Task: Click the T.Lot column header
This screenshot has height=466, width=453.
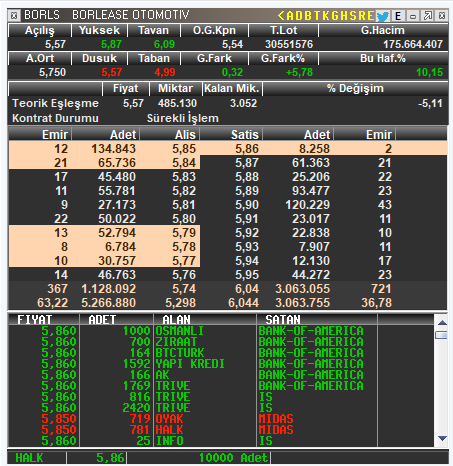Action: coord(283,30)
